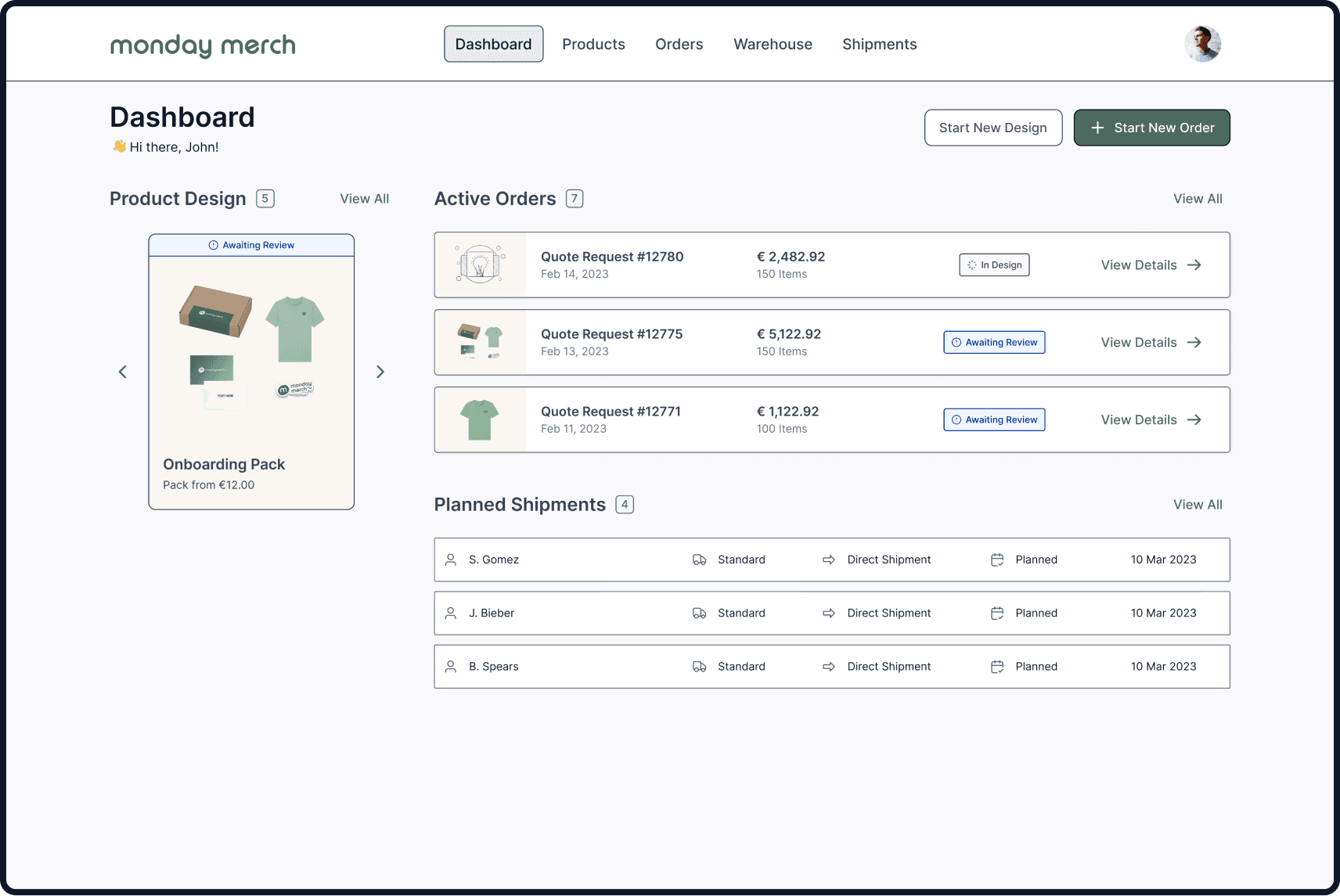This screenshot has width=1340, height=896.
Task: Click the calendar icon in J. Bieber row
Action: point(997,613)
